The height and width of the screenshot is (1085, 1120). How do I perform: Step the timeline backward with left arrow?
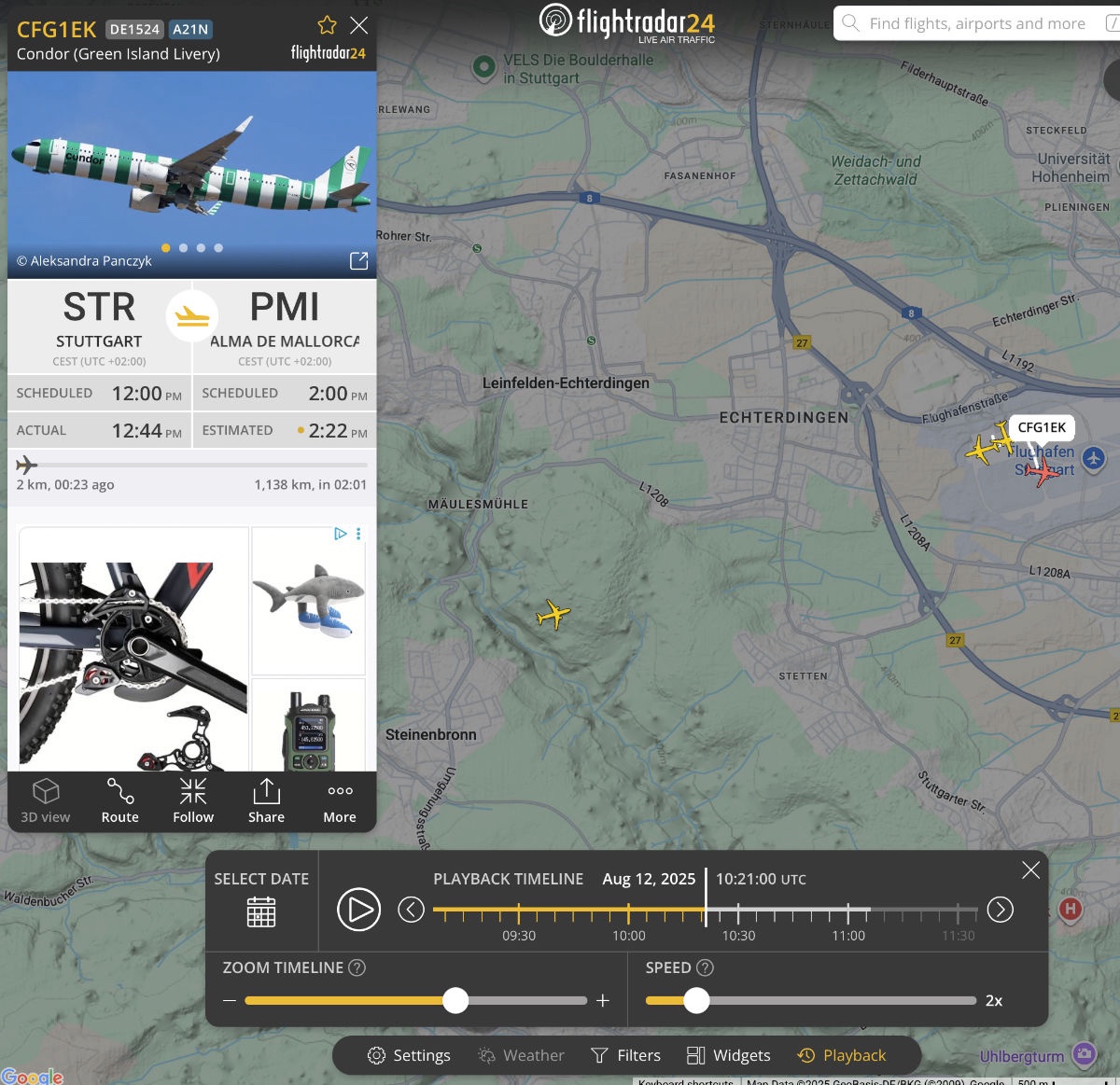[x=412, y=909]
